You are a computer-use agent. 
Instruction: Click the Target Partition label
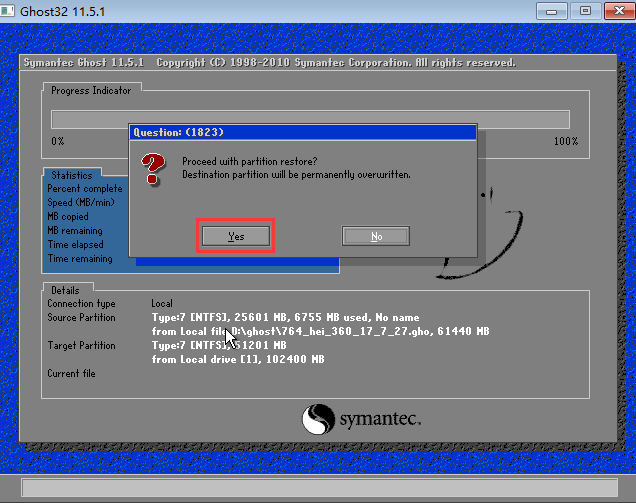click(81, 345)
